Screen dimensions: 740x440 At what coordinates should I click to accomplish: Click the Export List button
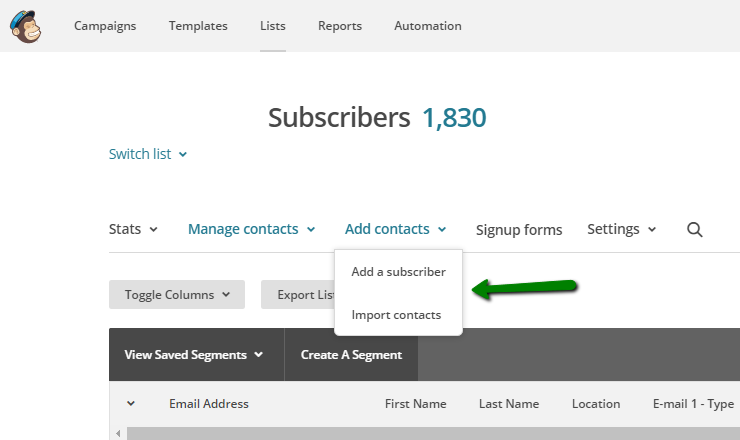point(298,295)
